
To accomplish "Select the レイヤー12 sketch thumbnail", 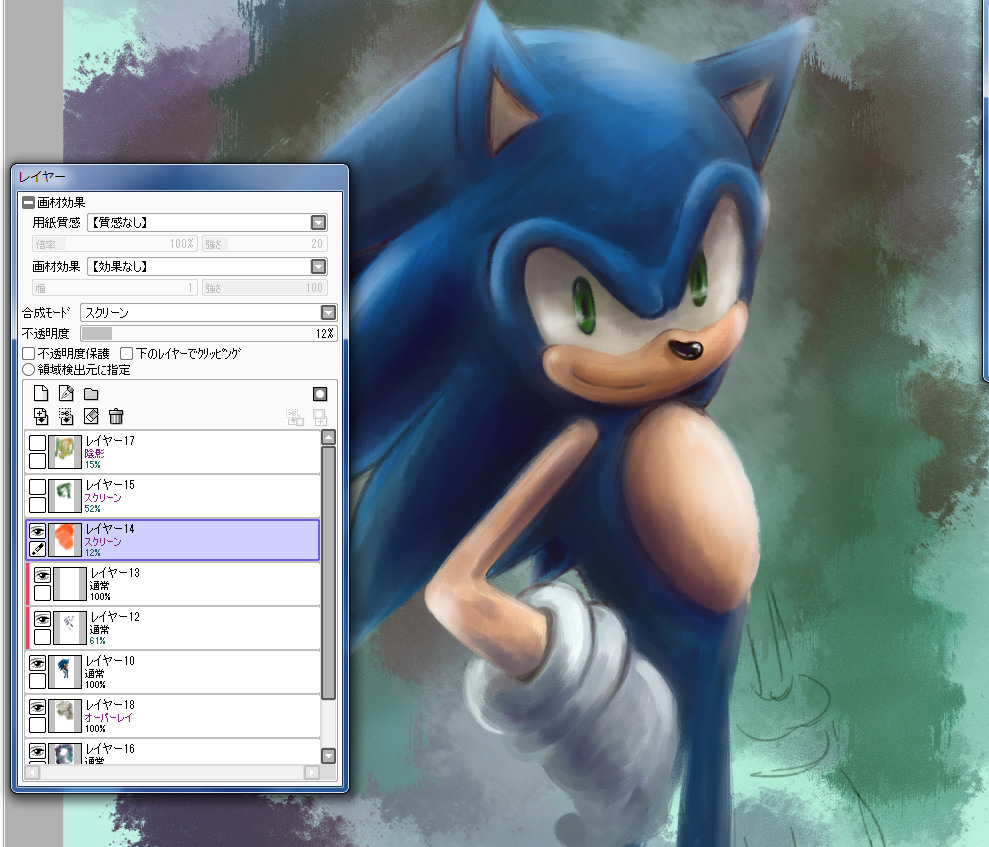I will [70, 628].
